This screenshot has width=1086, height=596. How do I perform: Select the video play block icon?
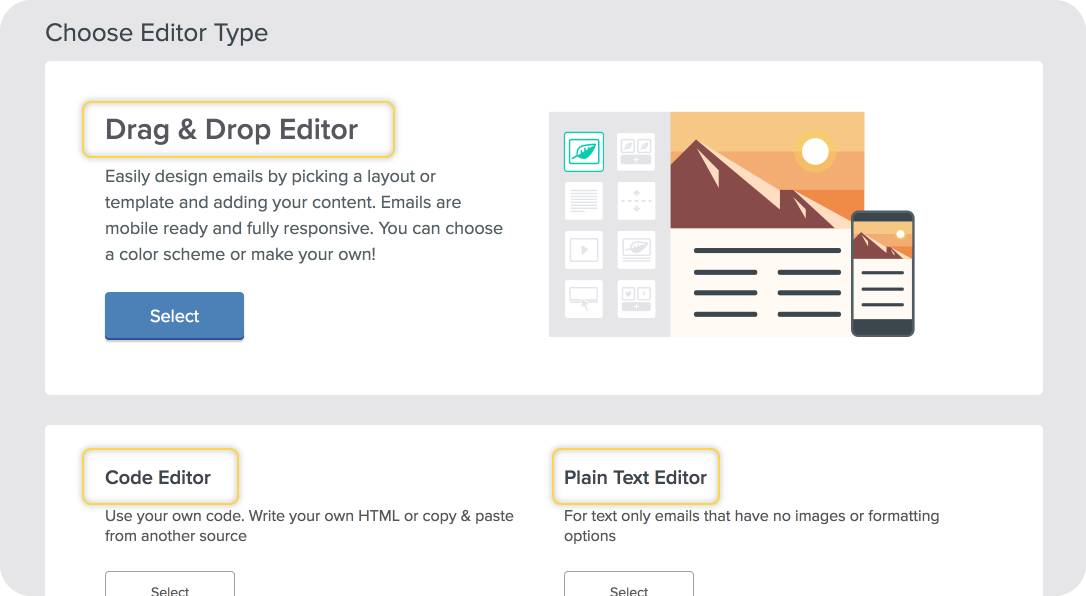(x=584, y=250)
